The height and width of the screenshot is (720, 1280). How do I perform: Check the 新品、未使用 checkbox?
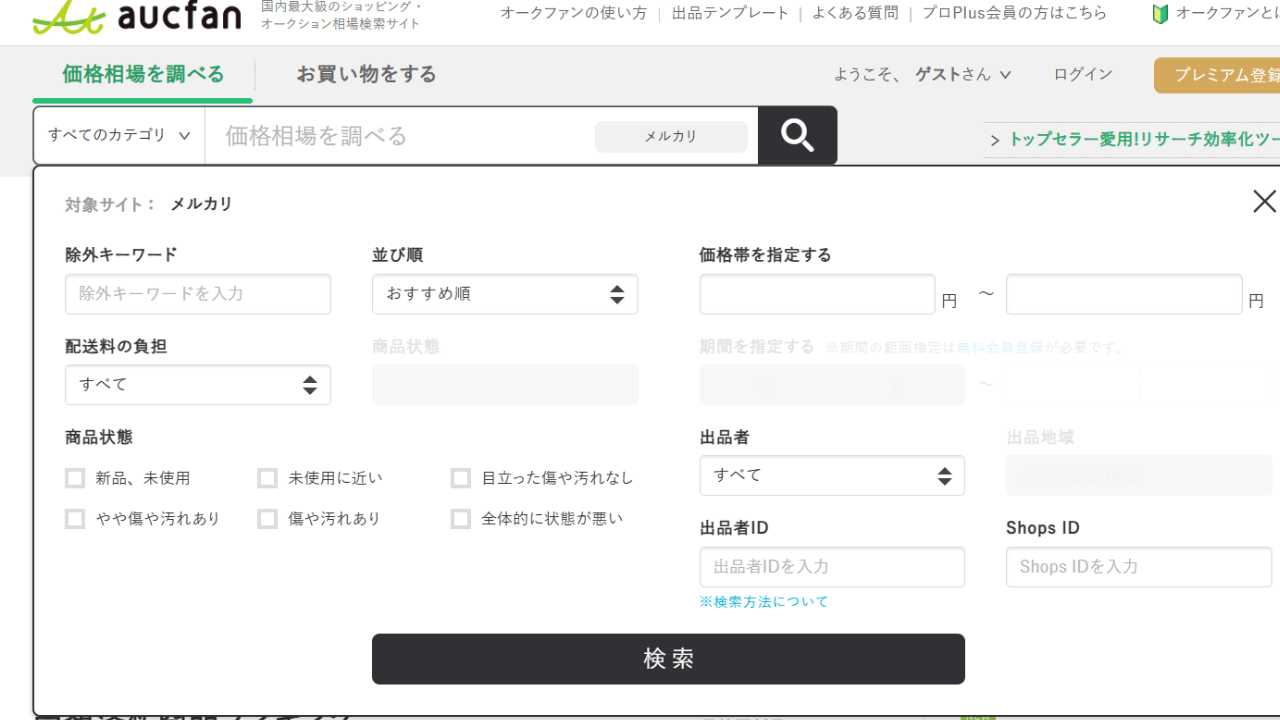click(x=75, y=478)
